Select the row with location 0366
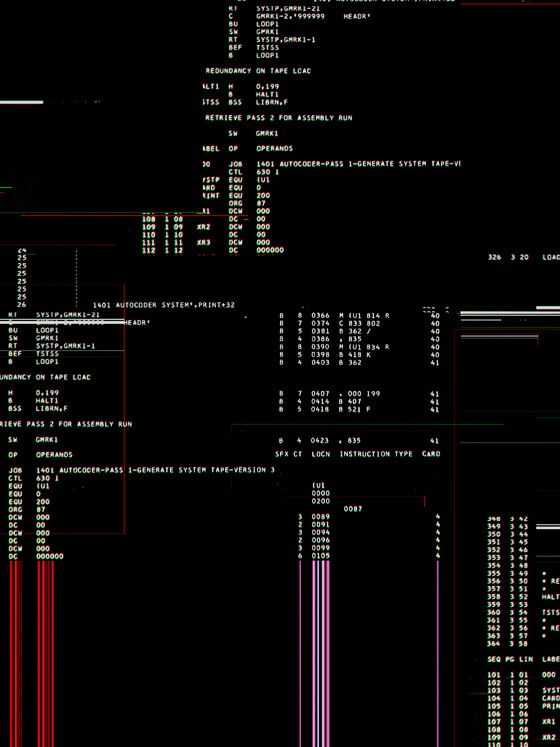 359,315
